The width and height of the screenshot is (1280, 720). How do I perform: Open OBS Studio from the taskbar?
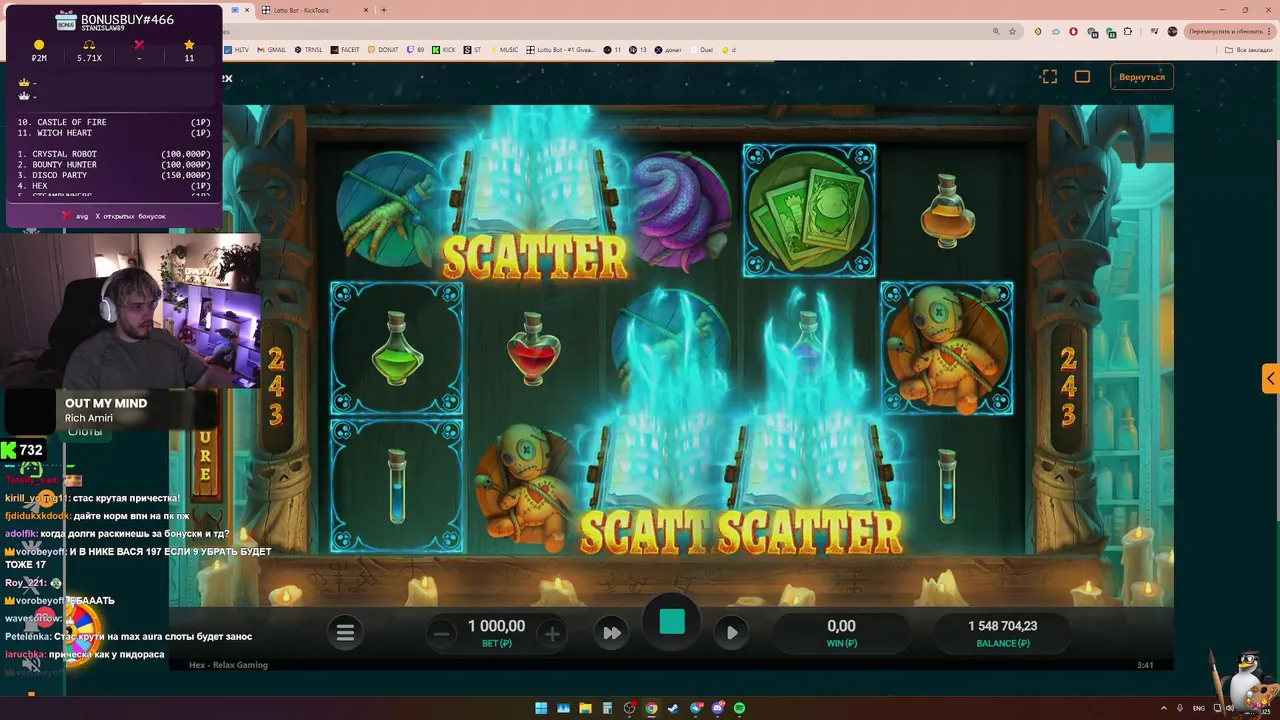coord(629,708)
